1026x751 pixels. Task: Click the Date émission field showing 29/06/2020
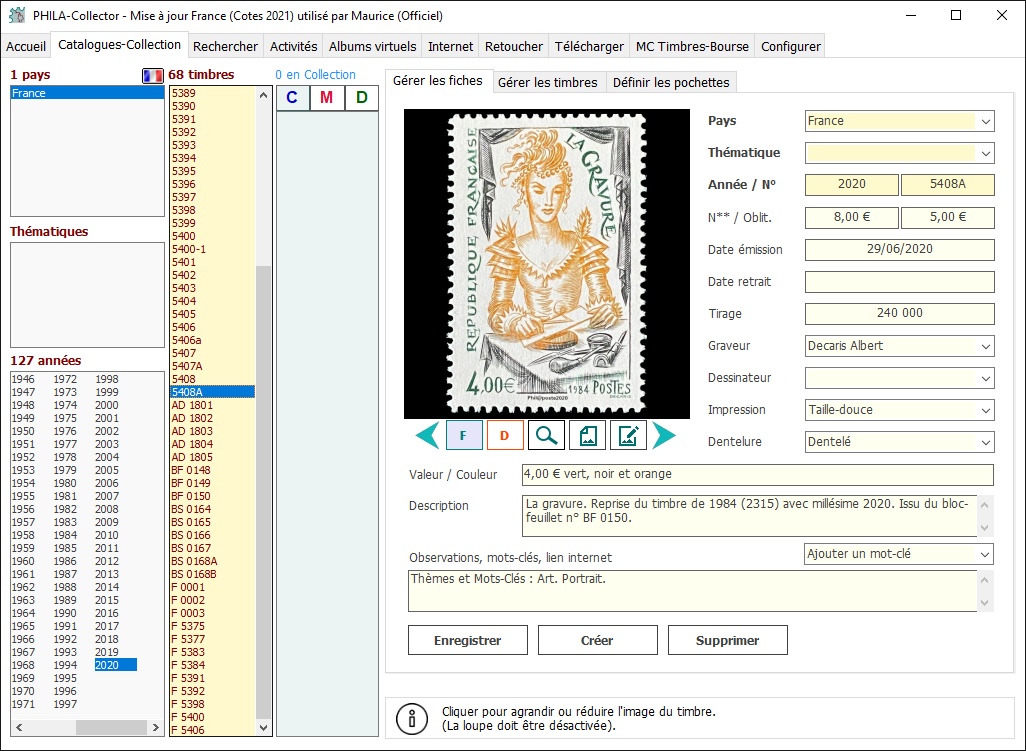tap(900, 250)
